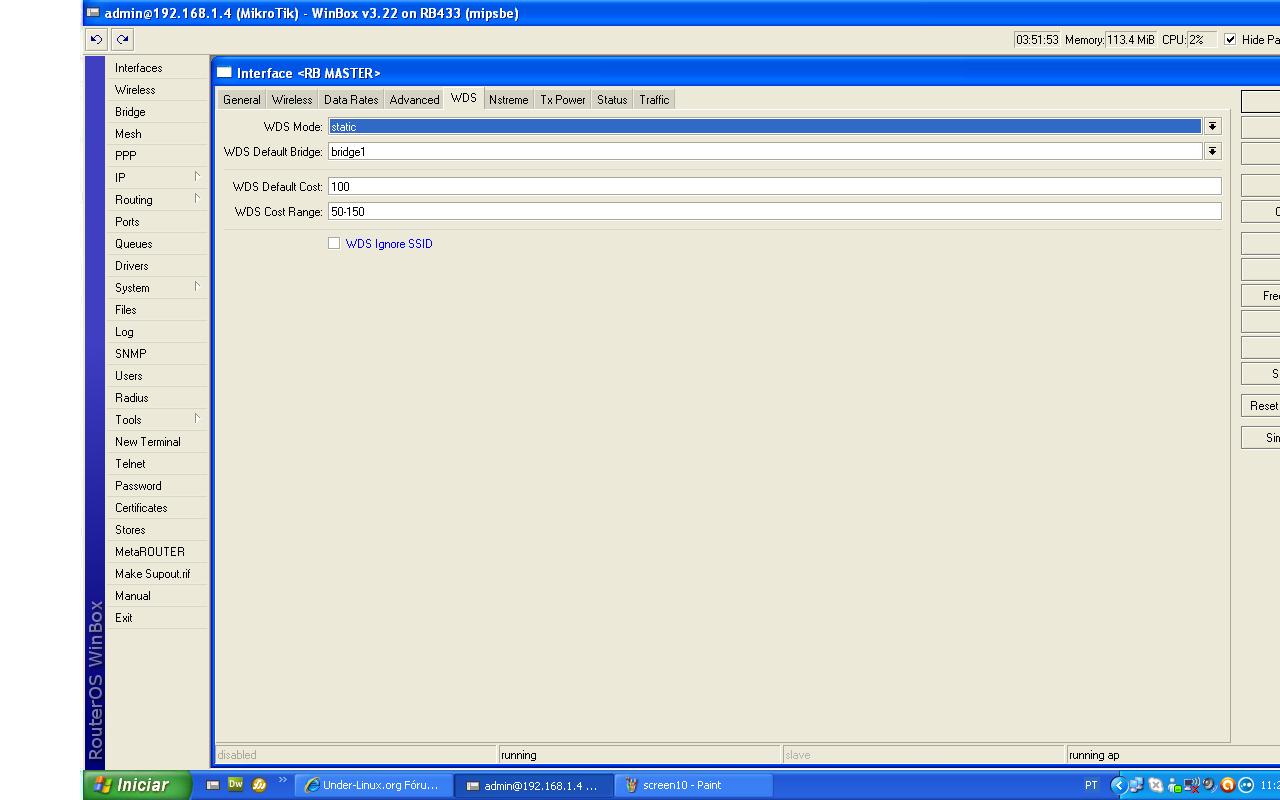Click the WDS Cost Range field
This screenshot has width=1280, height=800.
[x=775, y=212]
